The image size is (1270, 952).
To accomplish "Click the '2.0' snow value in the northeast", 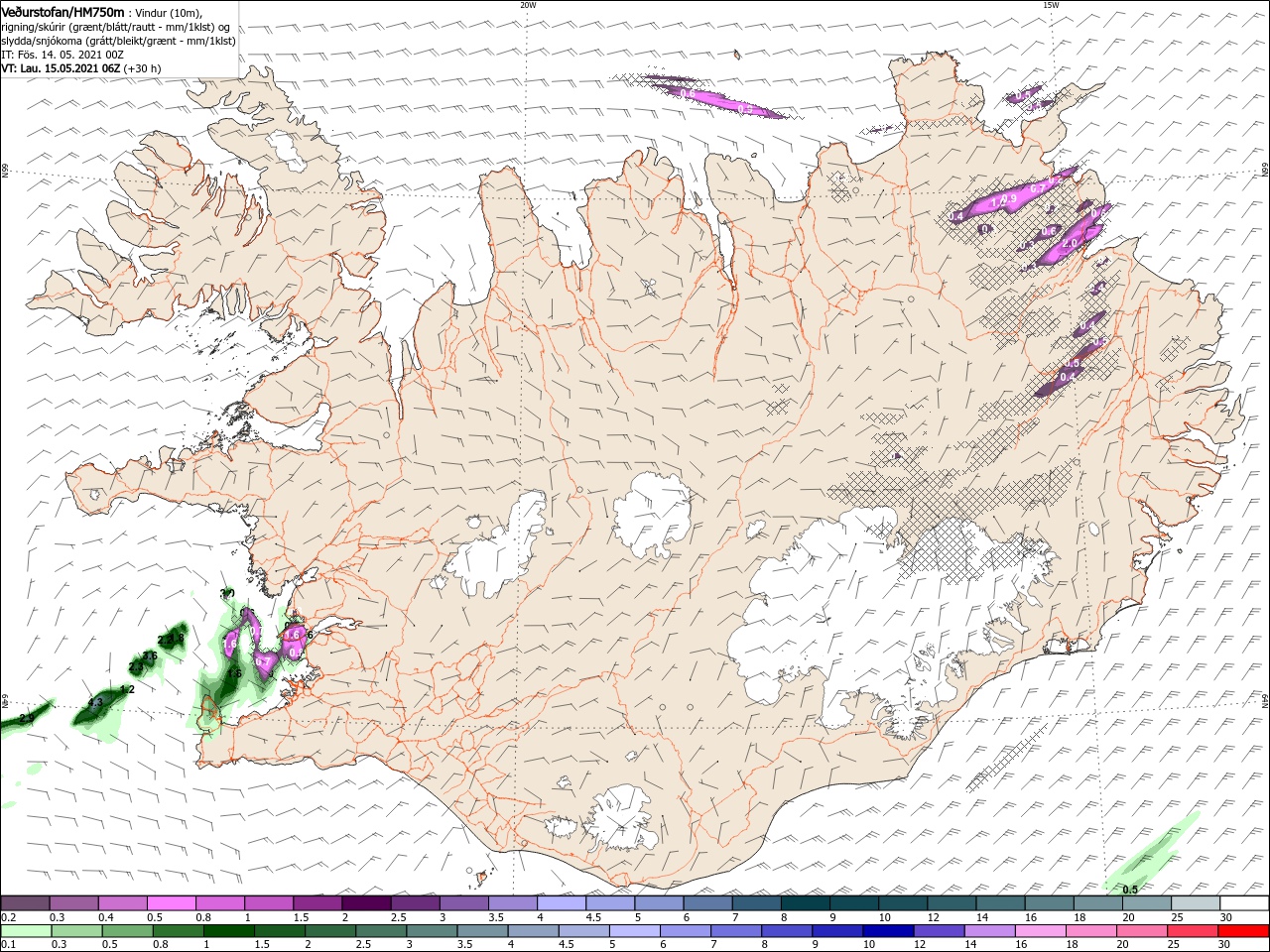I will [1070, 243].
